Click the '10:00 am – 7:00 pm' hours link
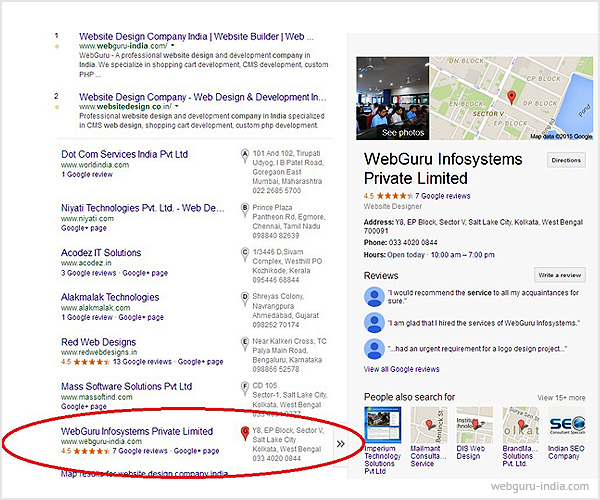This screenshot has width=600, height=500. tap(463, 255)
